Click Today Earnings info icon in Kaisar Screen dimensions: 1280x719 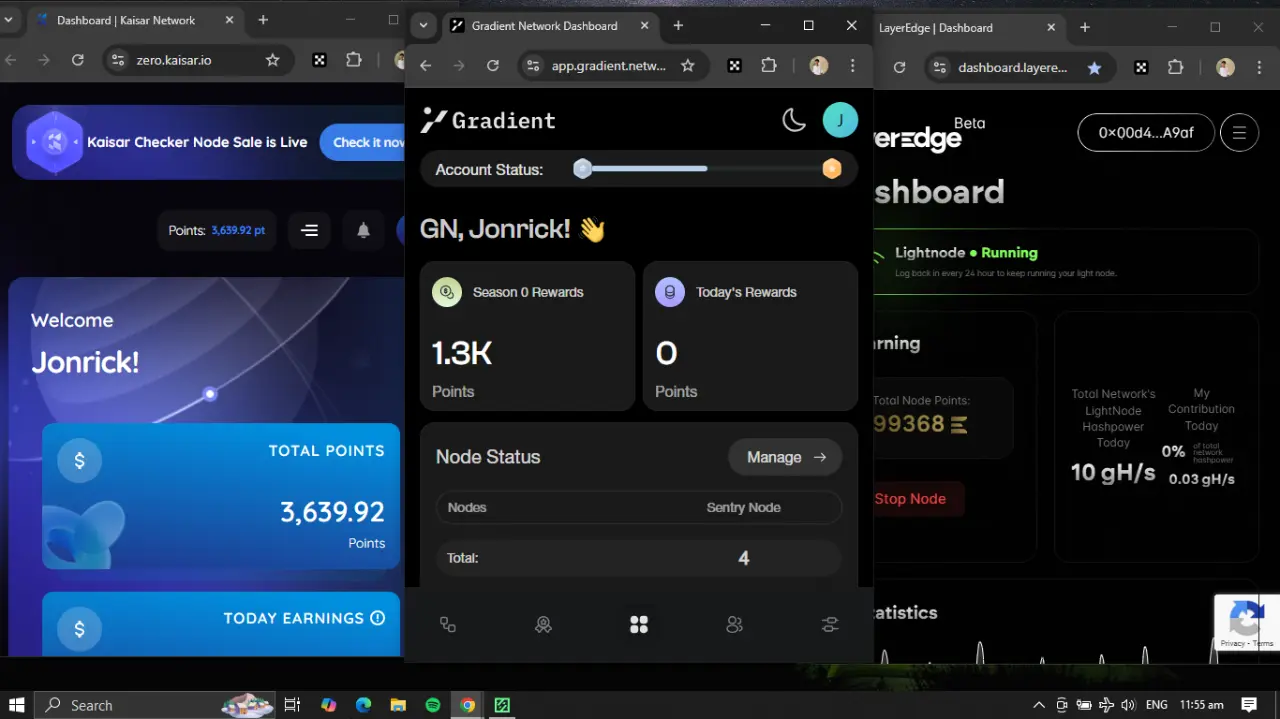[378, 618]
